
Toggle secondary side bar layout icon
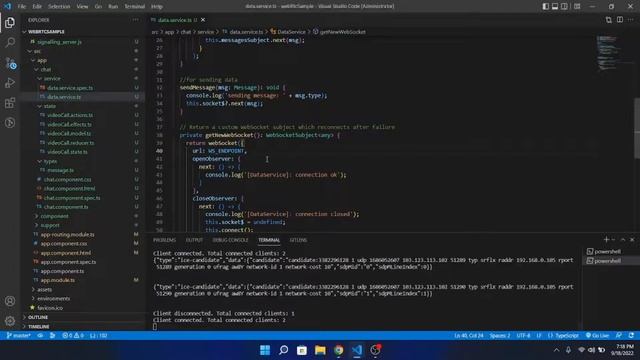(564, 6)
